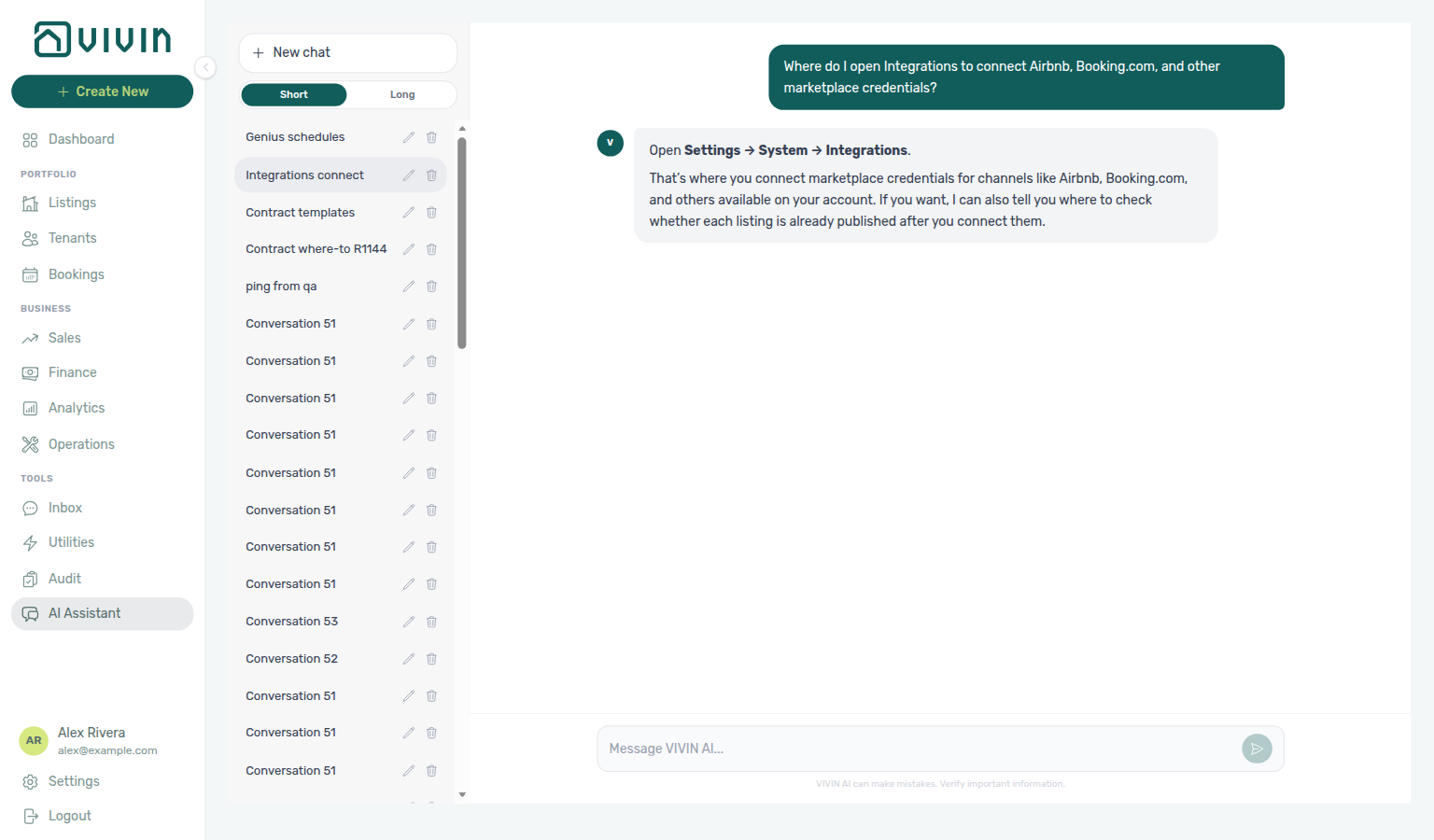Click the Inbox chat bubble icon
The image size is (1434, 840).
[30, 509]
